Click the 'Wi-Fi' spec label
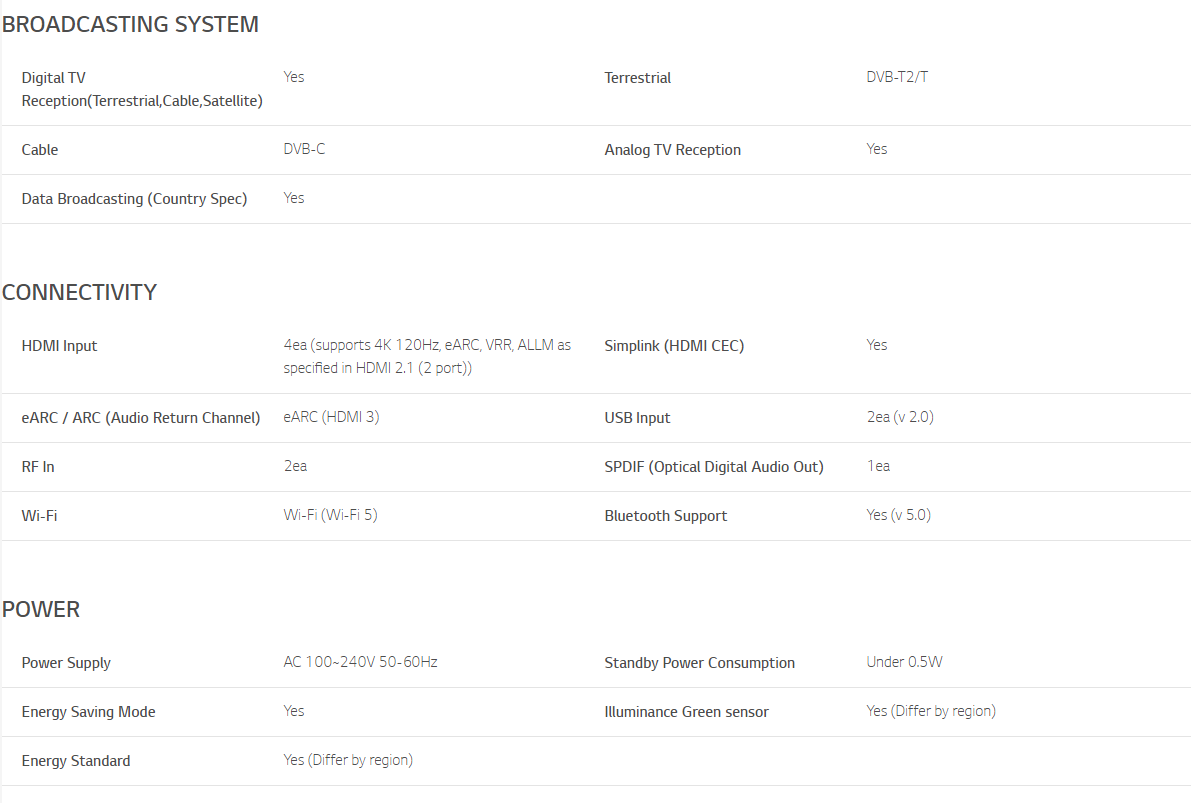This screenshot has width=1191, height=803. (x=39, y=516)
